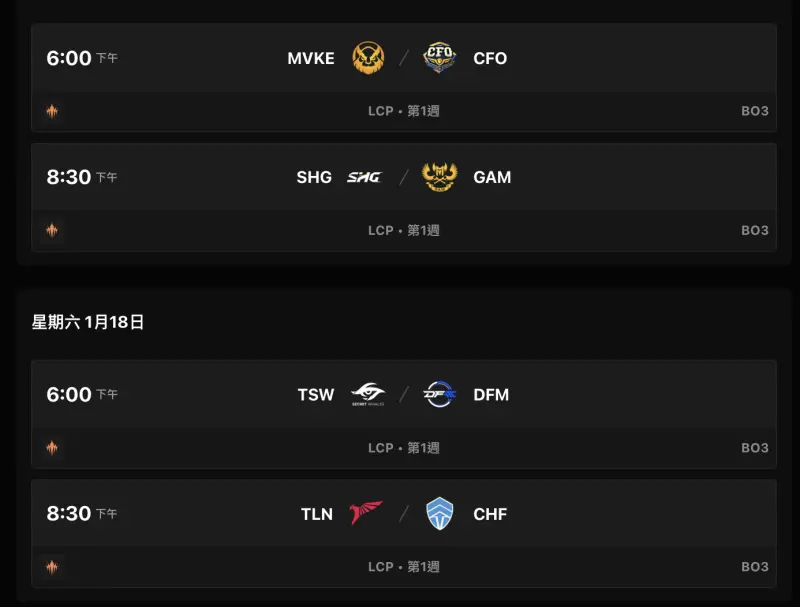Click LCP league icon under TSW match
Viewport: 800px width, 607px height.
52,448
